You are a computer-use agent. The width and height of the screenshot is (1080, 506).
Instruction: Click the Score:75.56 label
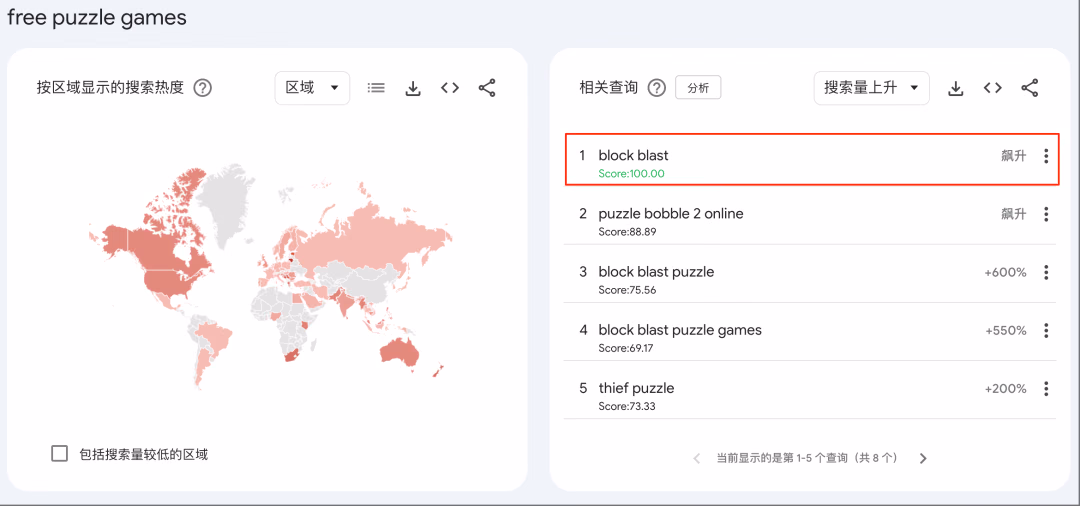tap(627, 290)
